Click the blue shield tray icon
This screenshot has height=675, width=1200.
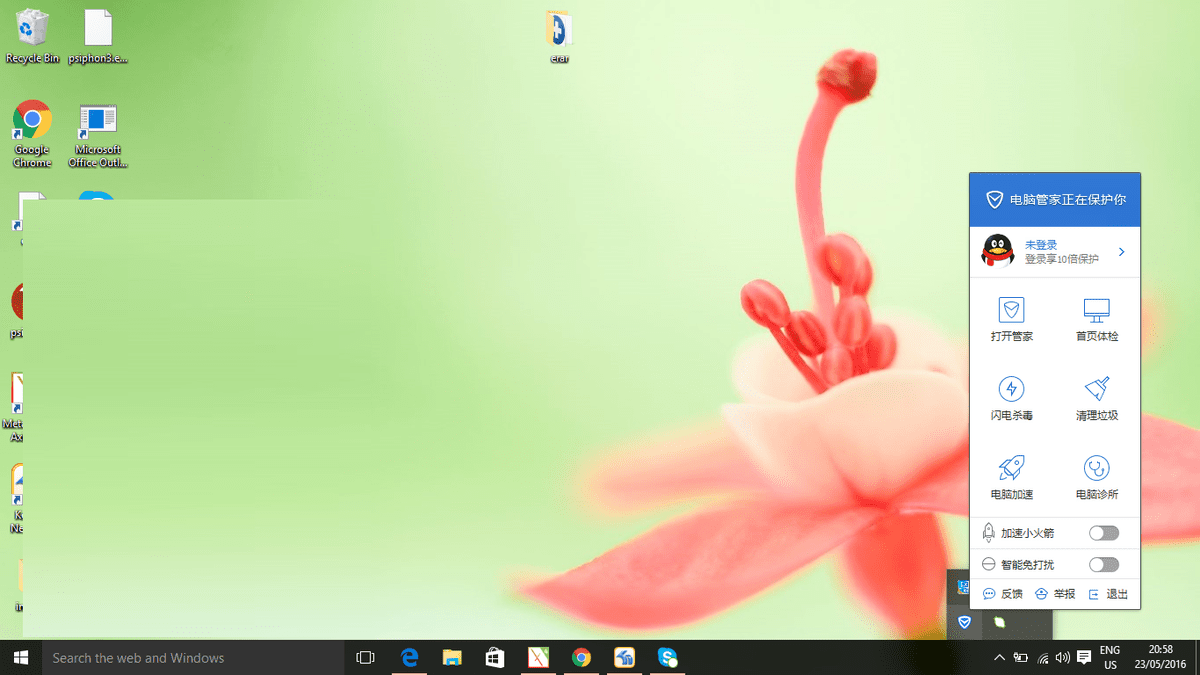[965, 622]
